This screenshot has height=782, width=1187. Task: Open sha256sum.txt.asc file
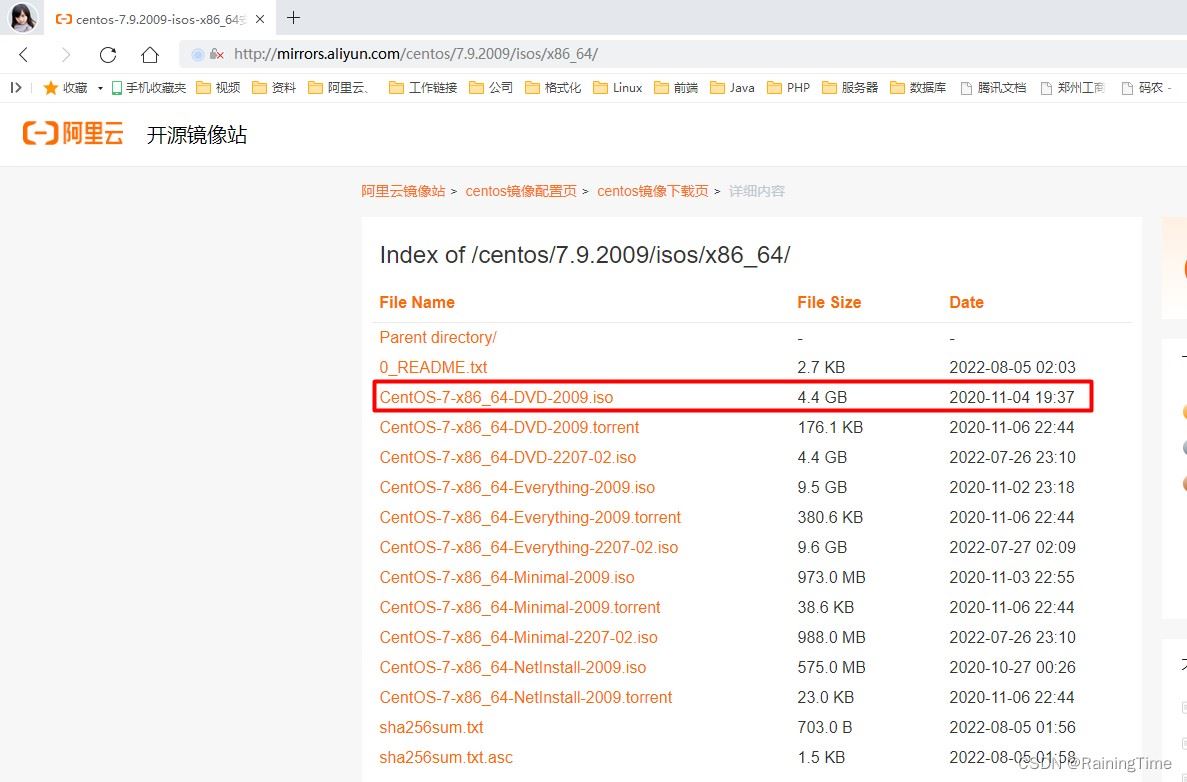[x=446, y=758]
